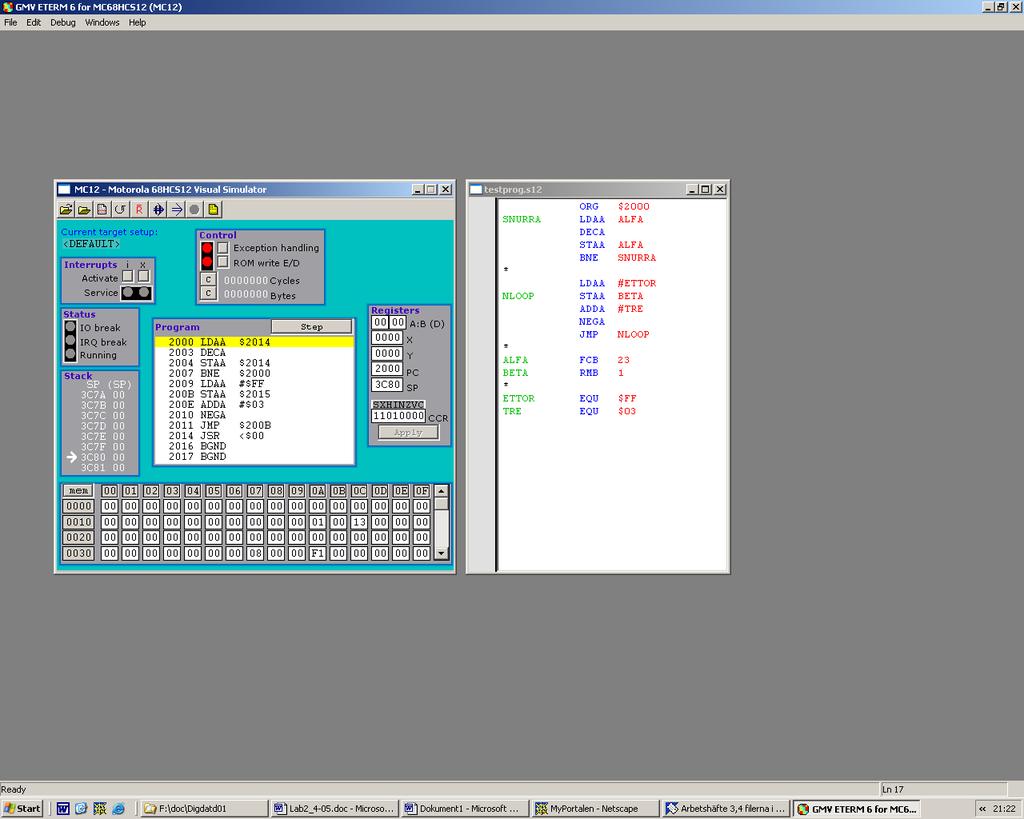Open the File menu
Viewport: 1024px width, 819px height.
tap(10, 22)
